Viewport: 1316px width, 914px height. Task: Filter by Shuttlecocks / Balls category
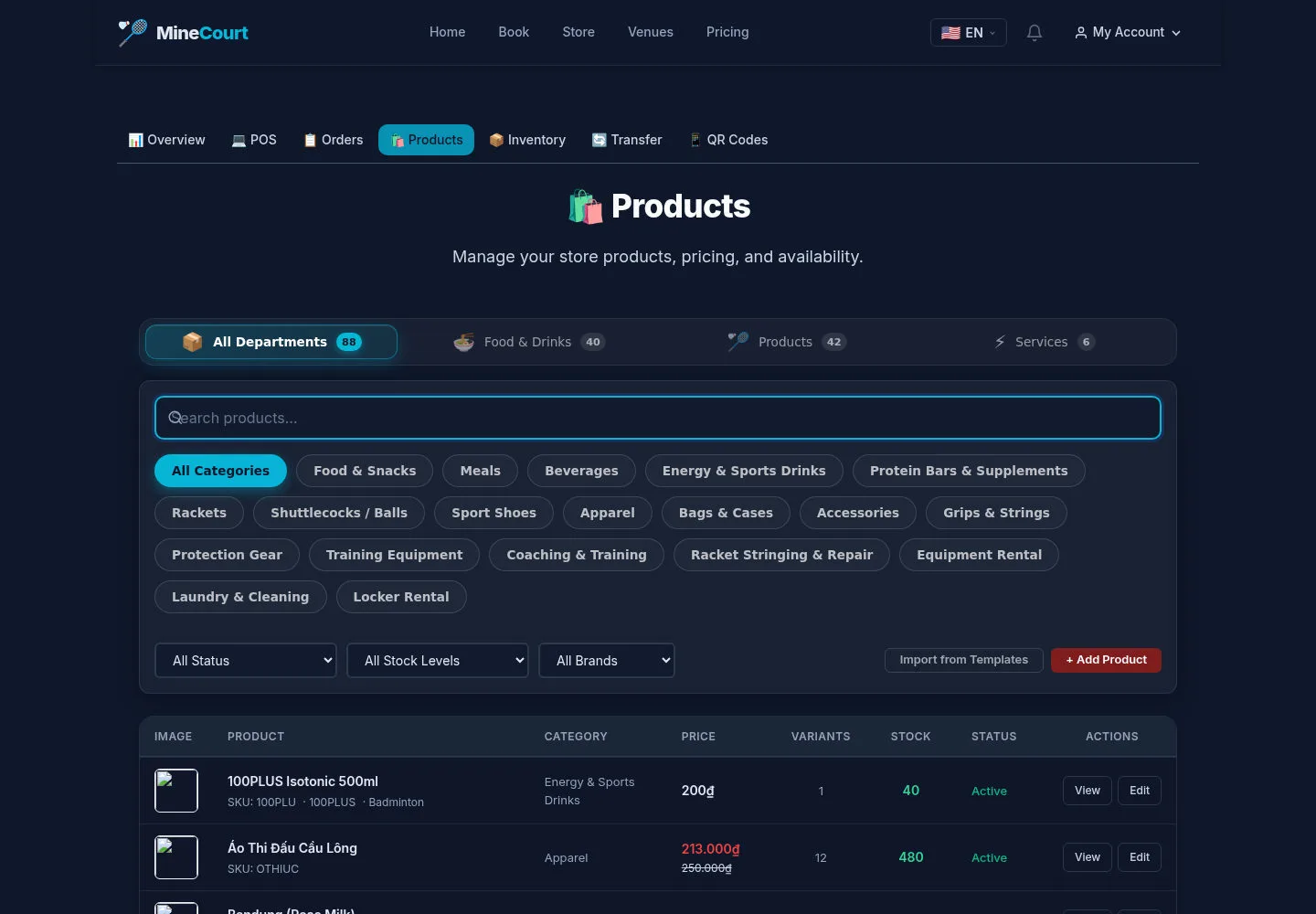tap(339, 513)
